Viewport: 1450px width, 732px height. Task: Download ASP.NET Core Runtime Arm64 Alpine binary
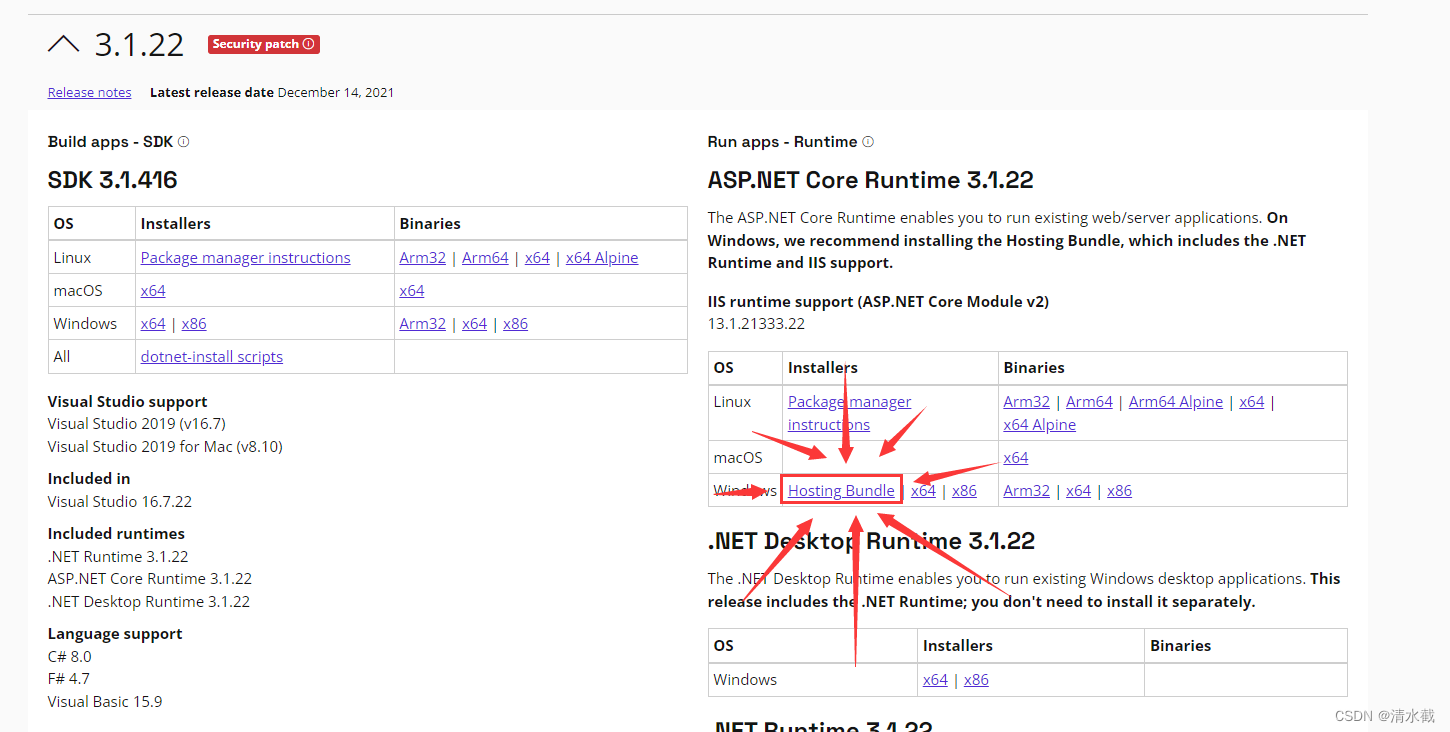pyautogui.click(x=1176, y=401)
